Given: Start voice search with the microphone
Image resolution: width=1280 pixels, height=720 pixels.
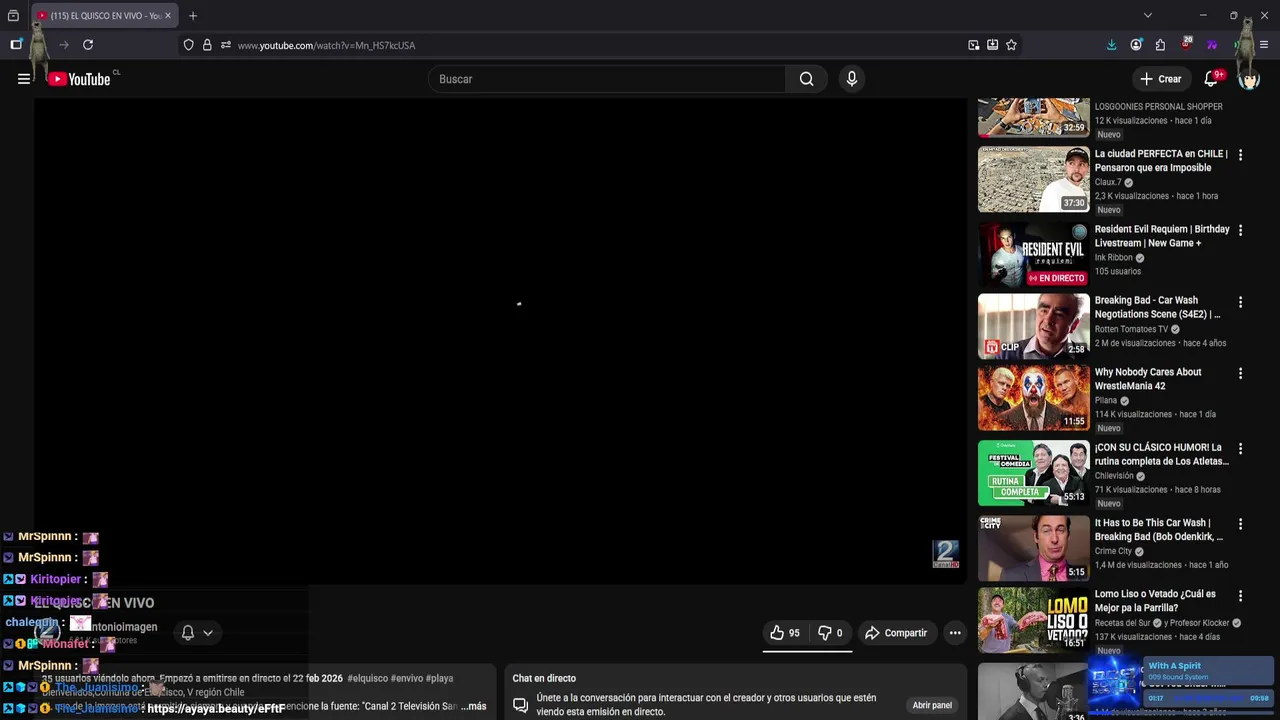Looking at the screenshot, I should pyautogui.click(x=851, y=79).
